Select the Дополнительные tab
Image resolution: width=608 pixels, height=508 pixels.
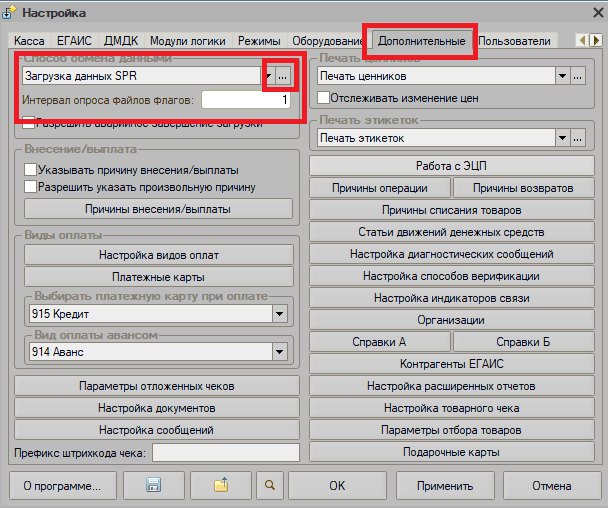421,41
